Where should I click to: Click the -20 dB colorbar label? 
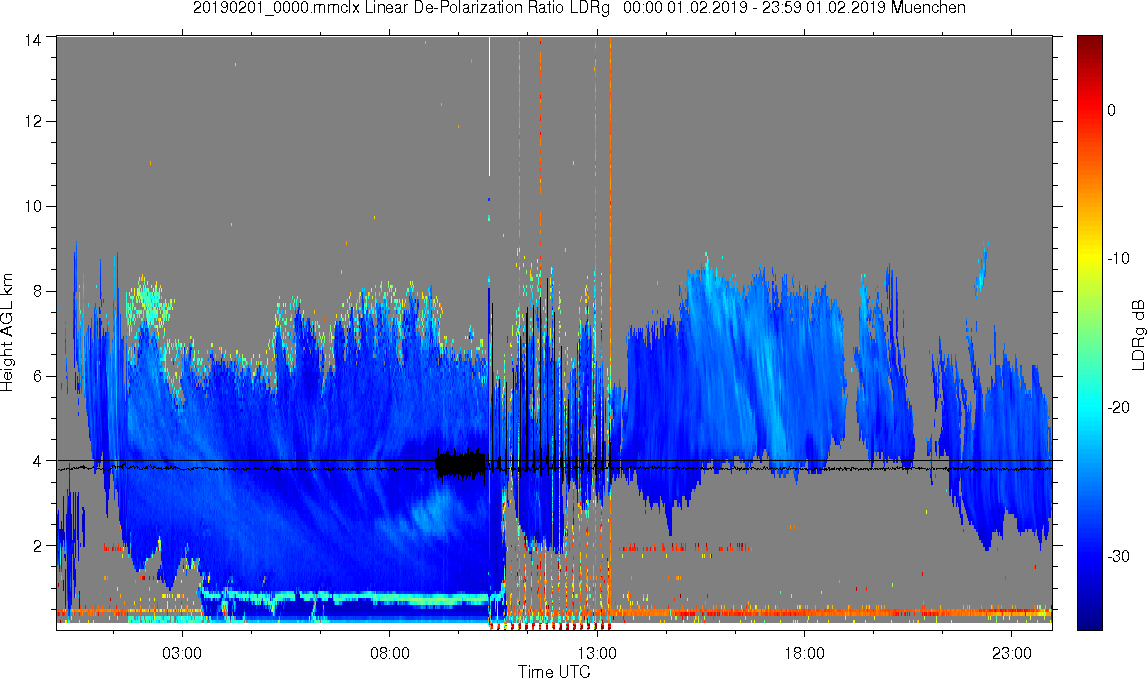(1118, 407)
